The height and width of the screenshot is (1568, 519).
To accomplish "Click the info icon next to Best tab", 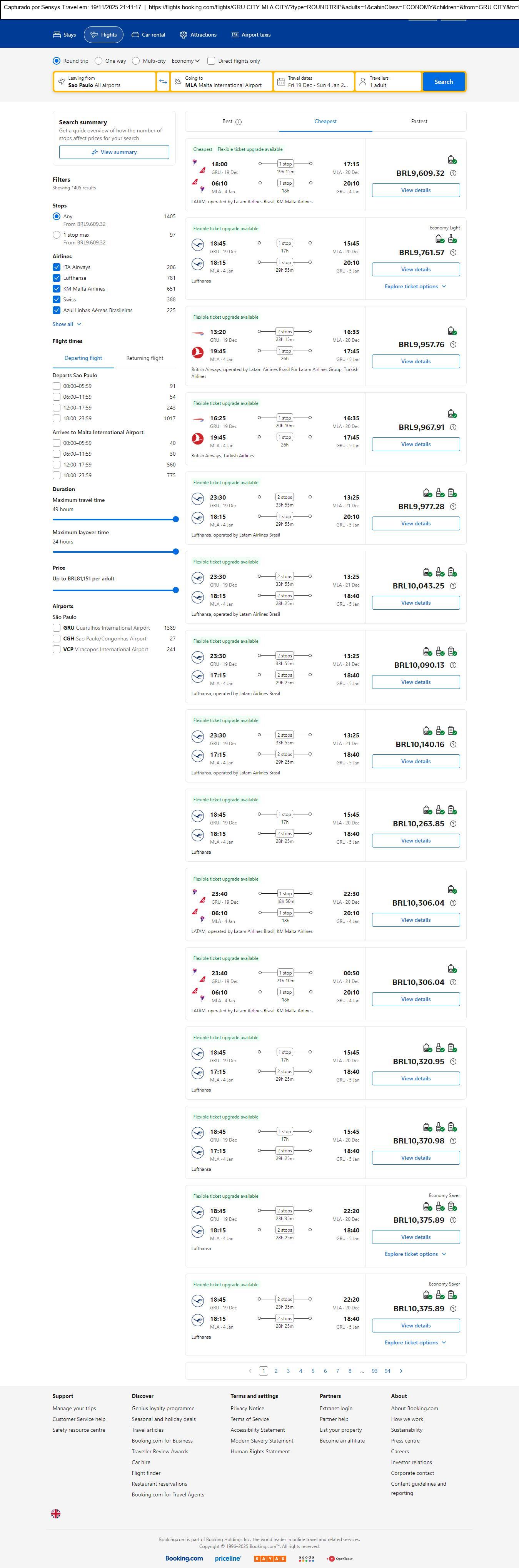I will coord(239,122).
